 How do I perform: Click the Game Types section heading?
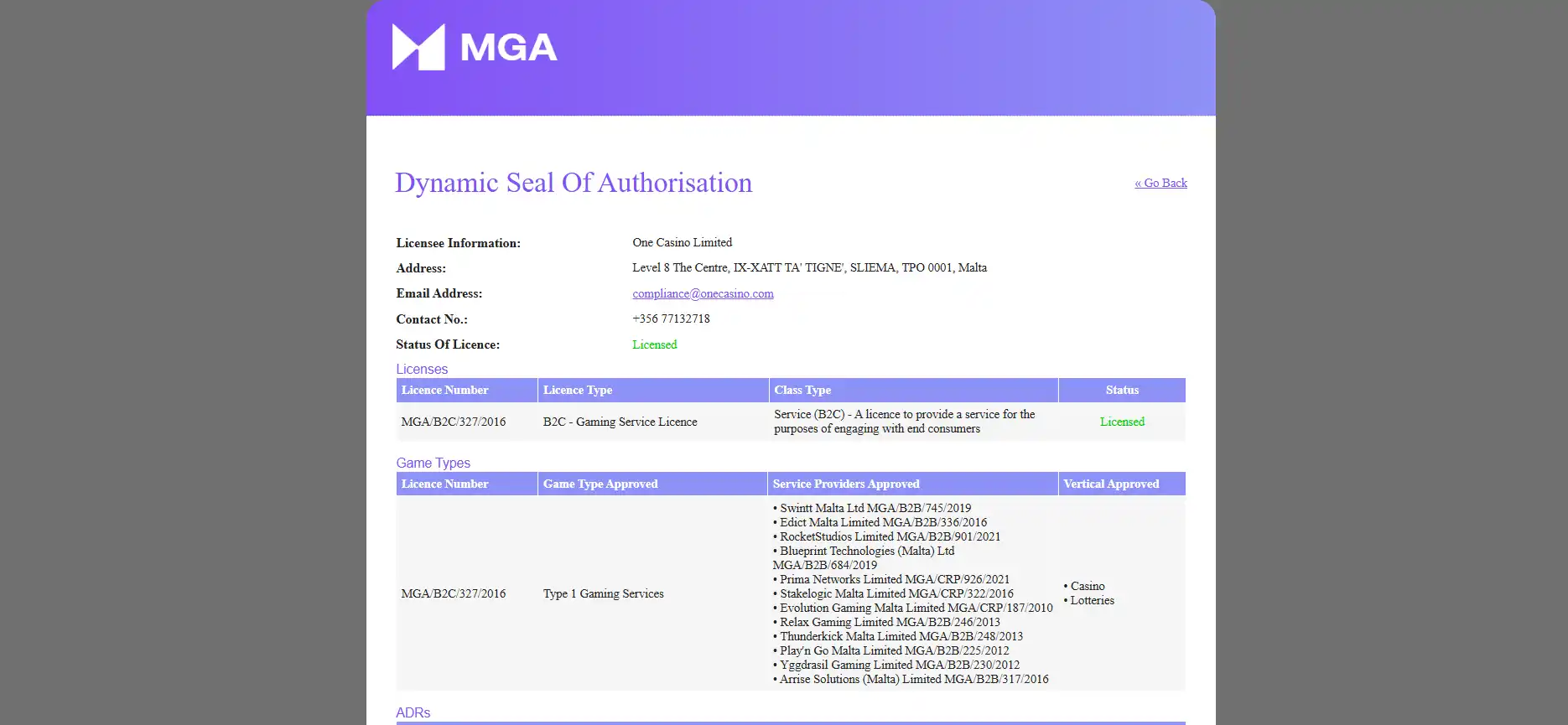[x=433, y=463]
